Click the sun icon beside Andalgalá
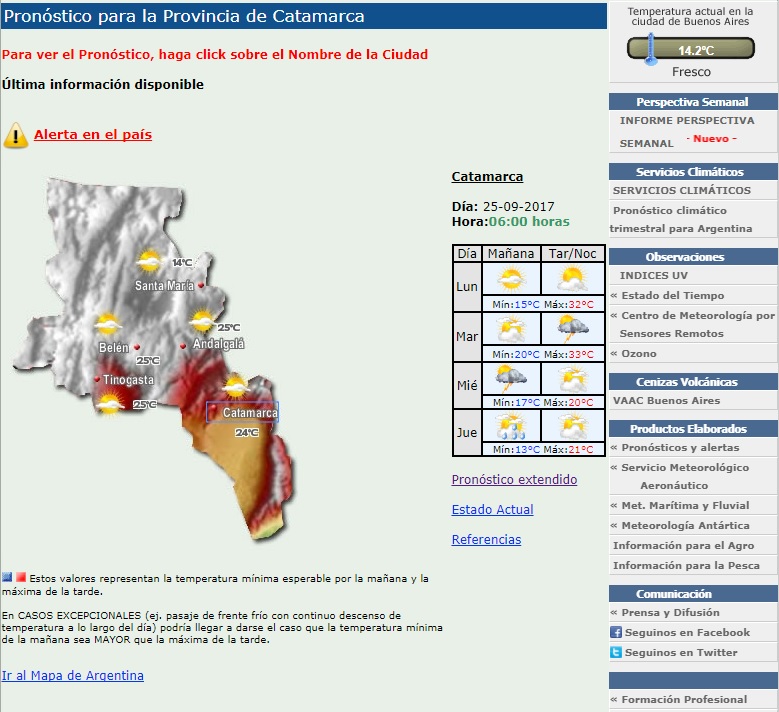The image size is (779, 712). 202,320
